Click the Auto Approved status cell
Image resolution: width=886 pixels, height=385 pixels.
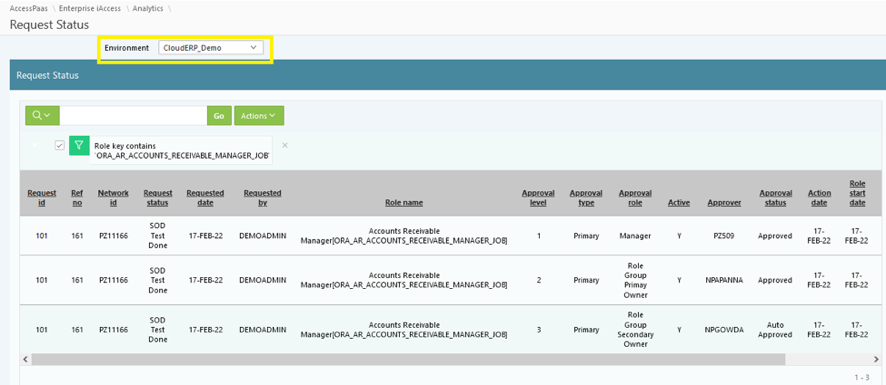[775, 330]
